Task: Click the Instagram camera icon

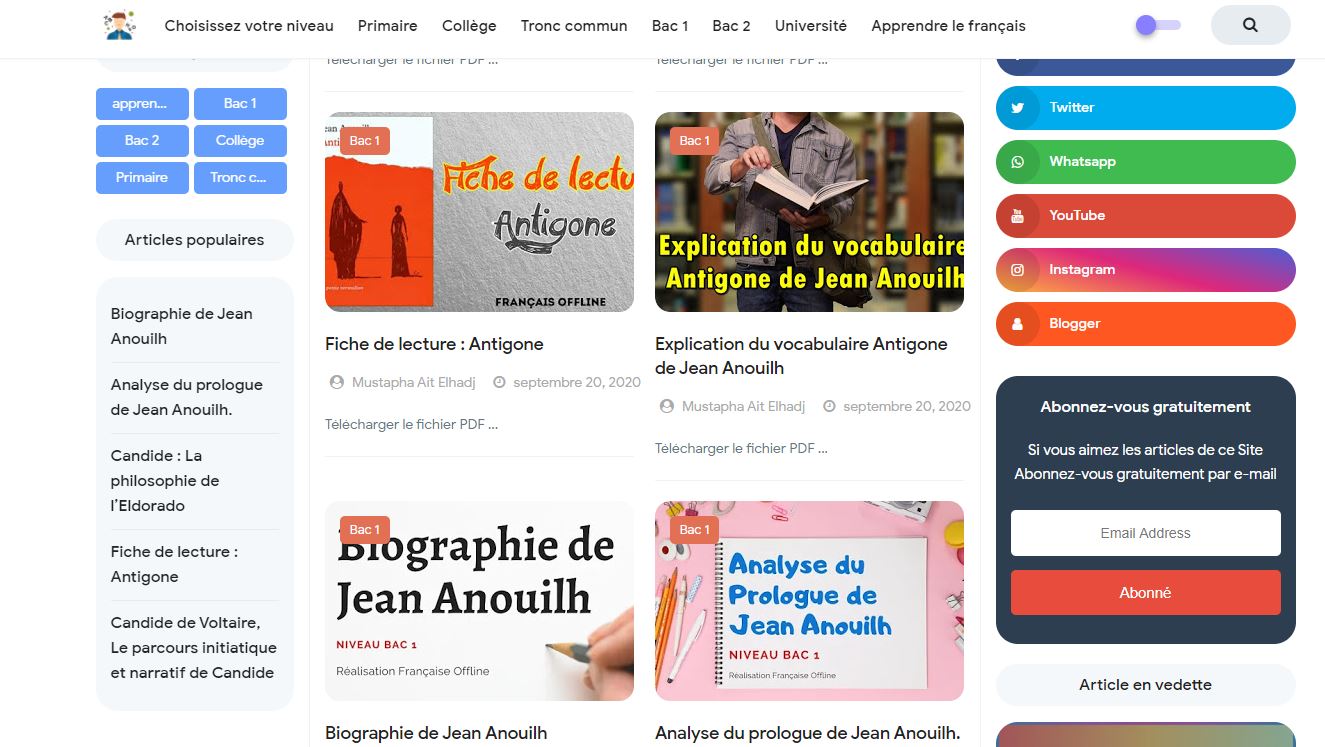Action: [1018, 270]
